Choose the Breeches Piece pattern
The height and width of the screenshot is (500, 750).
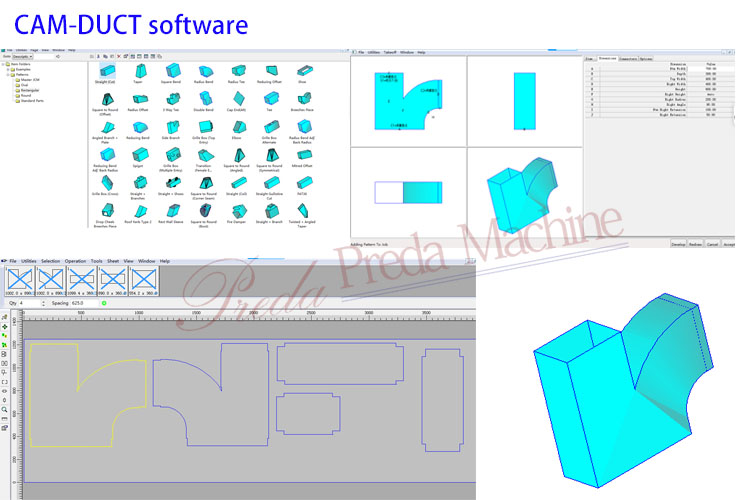coord(304,99)
